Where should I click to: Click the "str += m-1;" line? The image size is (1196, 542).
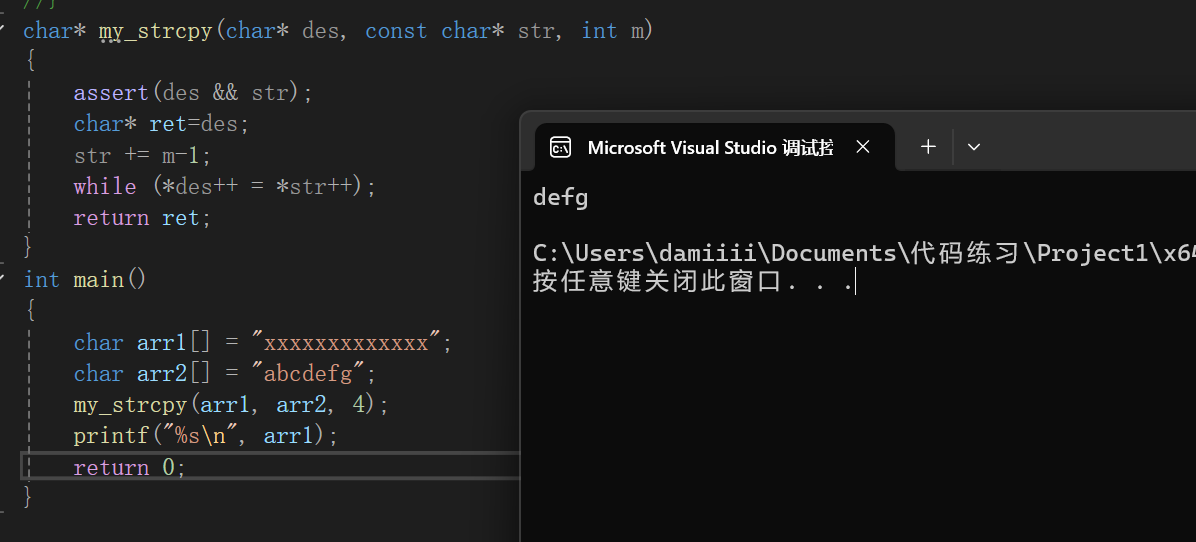pos(142,156)
